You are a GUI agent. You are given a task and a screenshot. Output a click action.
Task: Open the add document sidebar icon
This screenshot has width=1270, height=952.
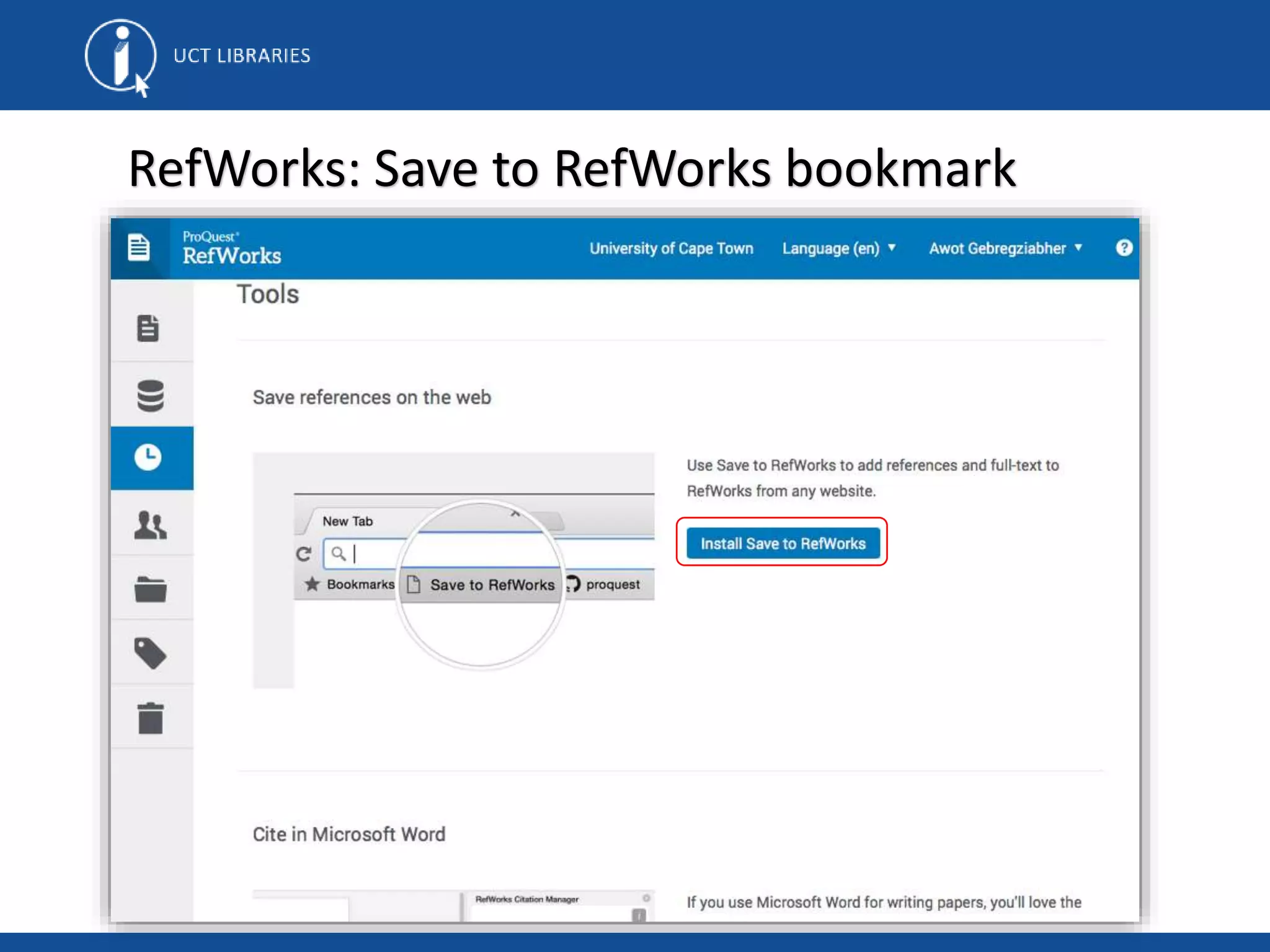(148, 328)
